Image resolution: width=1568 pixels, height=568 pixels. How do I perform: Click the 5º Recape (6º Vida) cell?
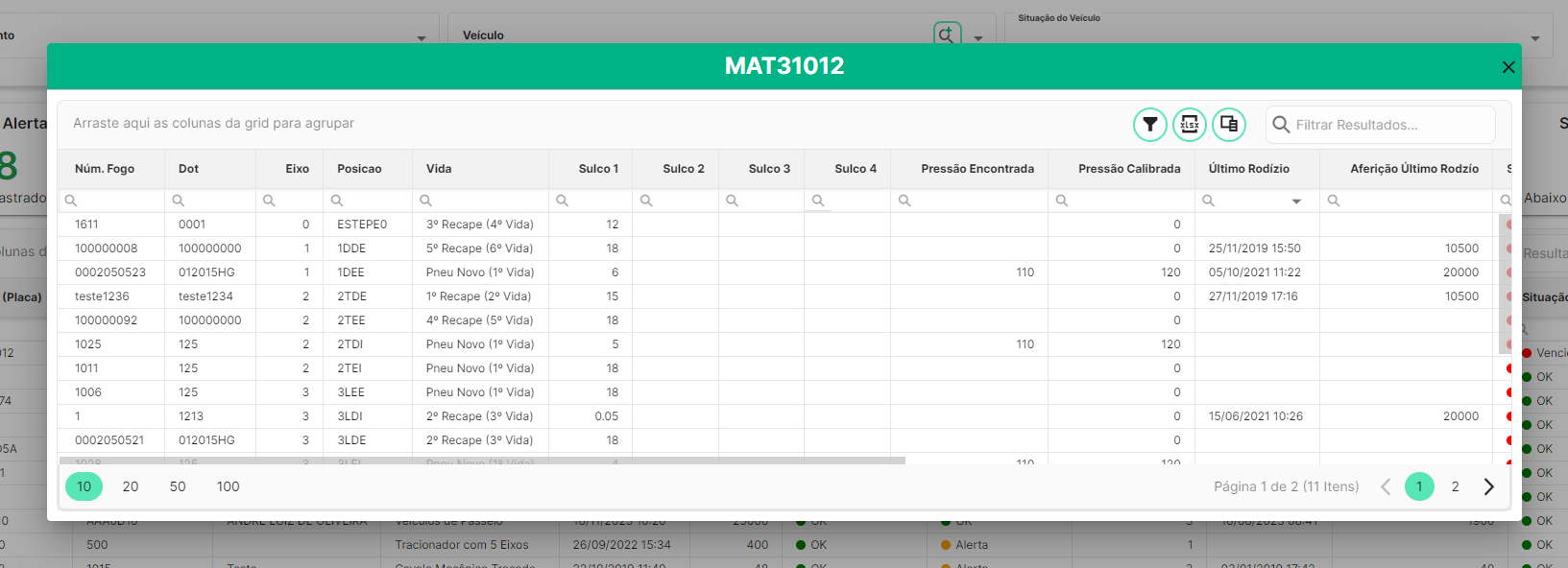(x=480, y=248)
